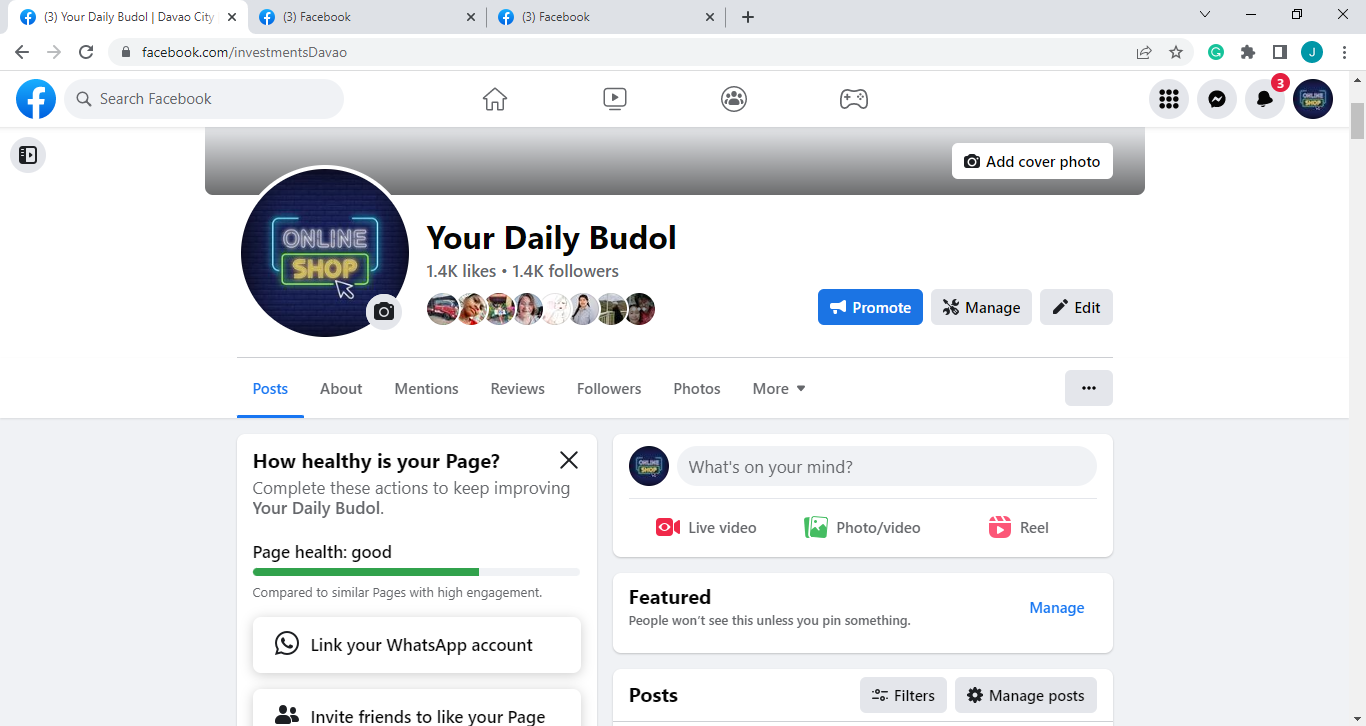Open the Groups icon in top navigation
Image resolution: width=1366 pixels, height=726 pixels.
point(734,99)
